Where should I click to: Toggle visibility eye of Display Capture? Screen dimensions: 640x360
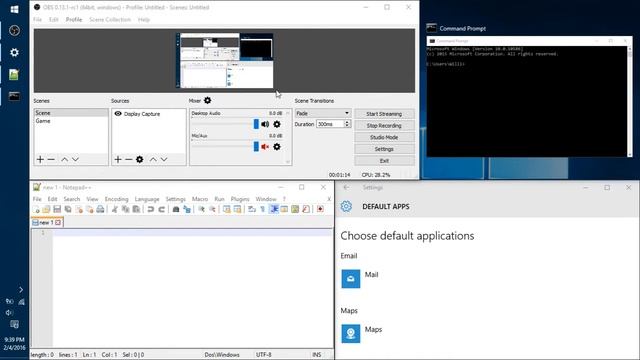click(118, 113)
